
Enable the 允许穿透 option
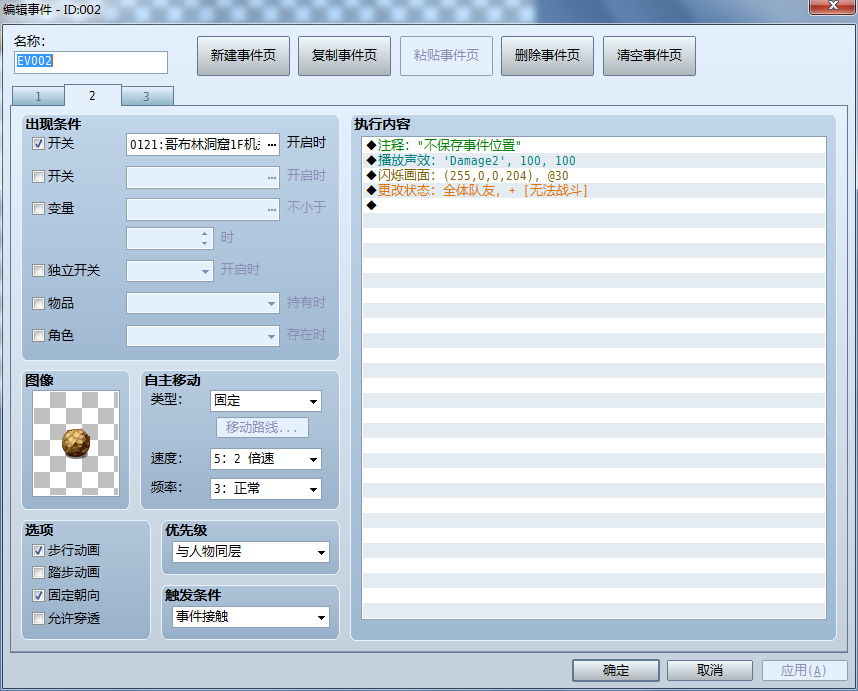tap(38, 619)
